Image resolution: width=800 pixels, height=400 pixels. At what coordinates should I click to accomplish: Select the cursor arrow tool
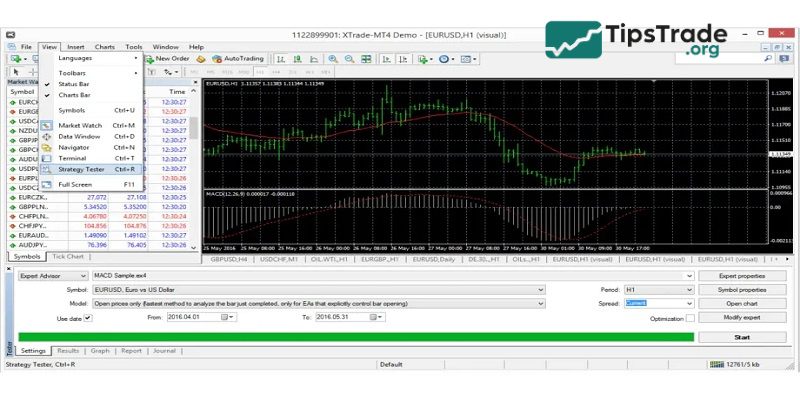[x=17, y=73]
